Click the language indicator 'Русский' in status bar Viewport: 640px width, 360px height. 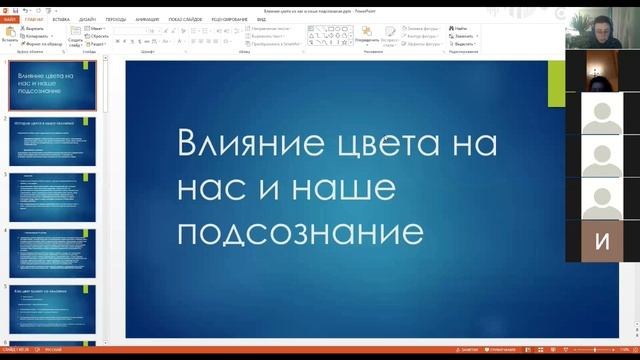53,350
